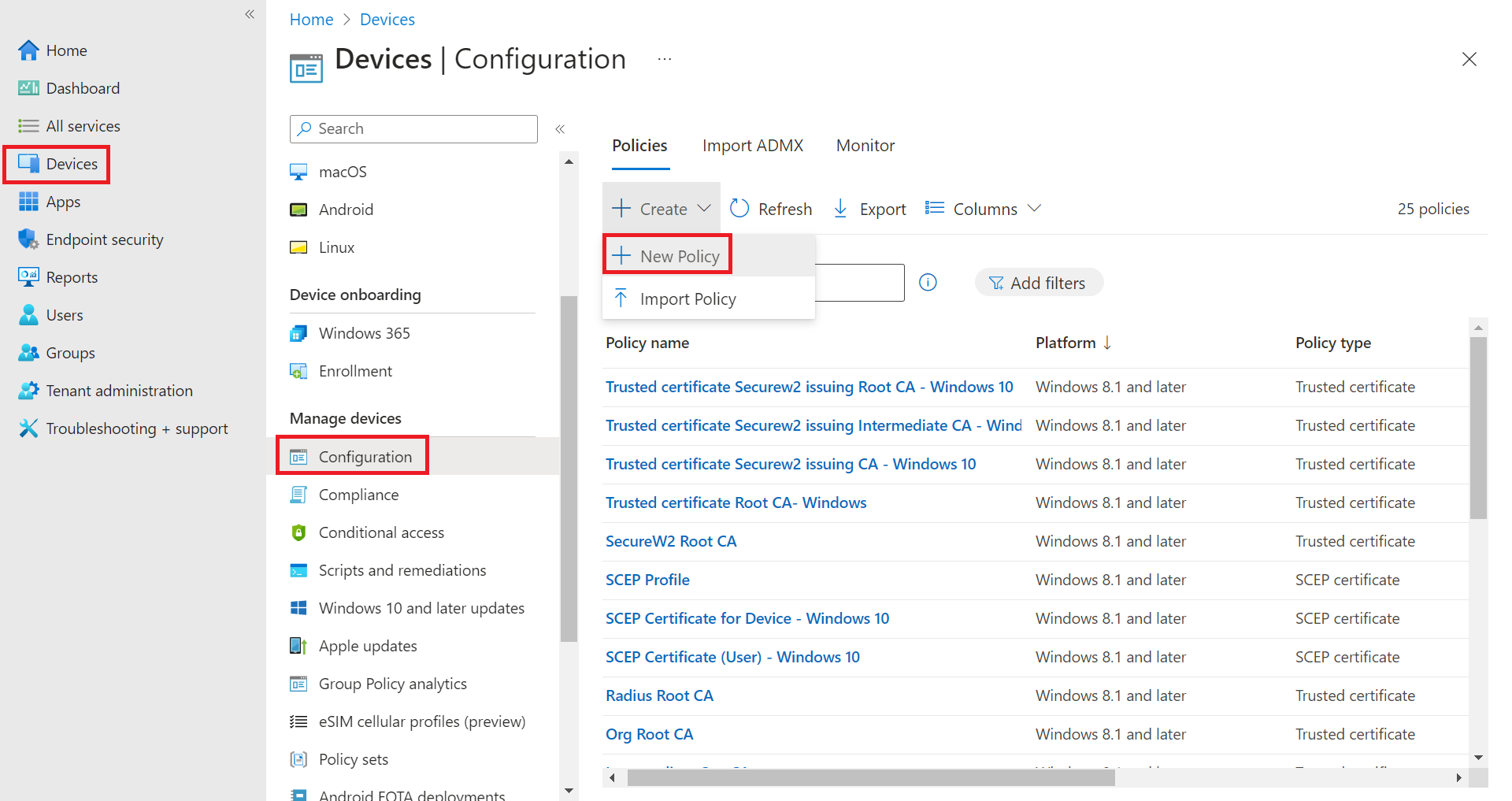Click the Home icon in left navigation
This screenshot has height=801, width=1512.
point(28,50)
